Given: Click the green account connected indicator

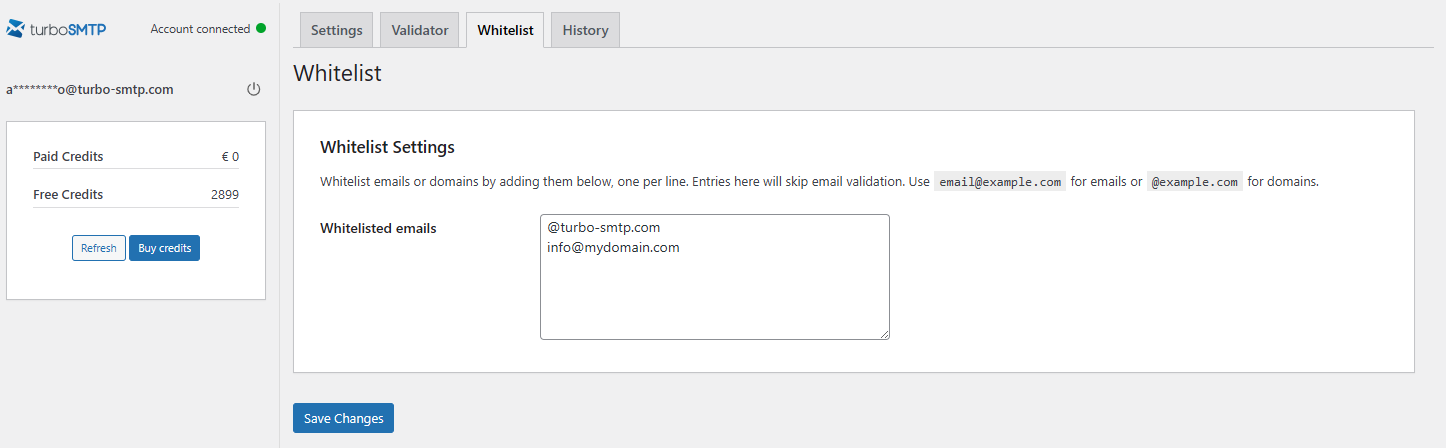Looking at the screenshot, I should (261, 29).
